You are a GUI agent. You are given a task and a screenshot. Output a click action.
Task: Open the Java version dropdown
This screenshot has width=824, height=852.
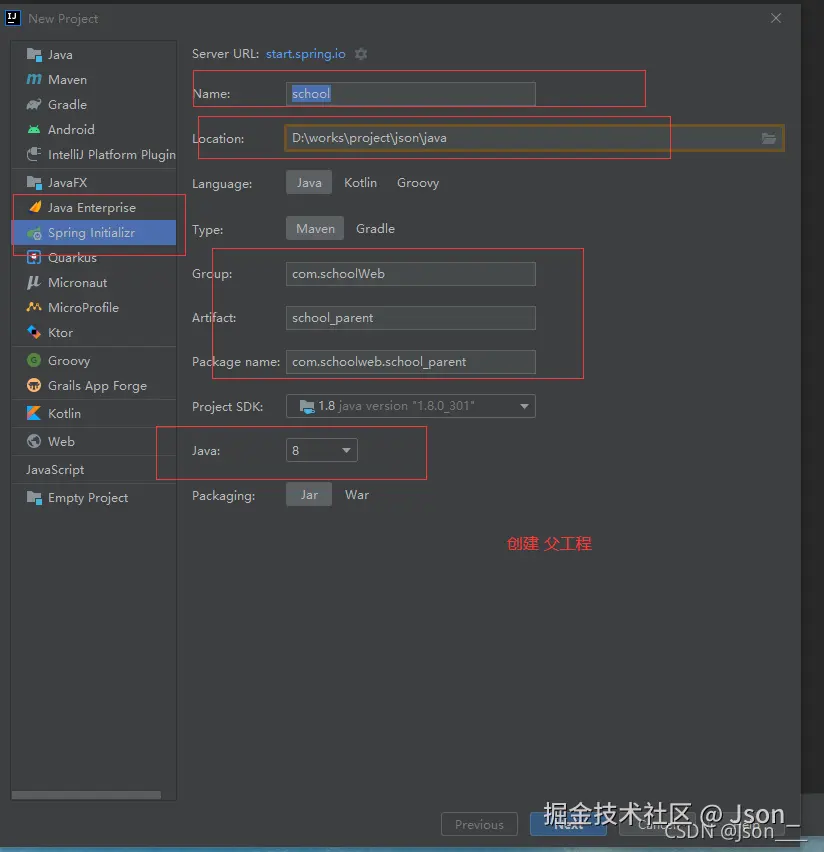point(322,450)
